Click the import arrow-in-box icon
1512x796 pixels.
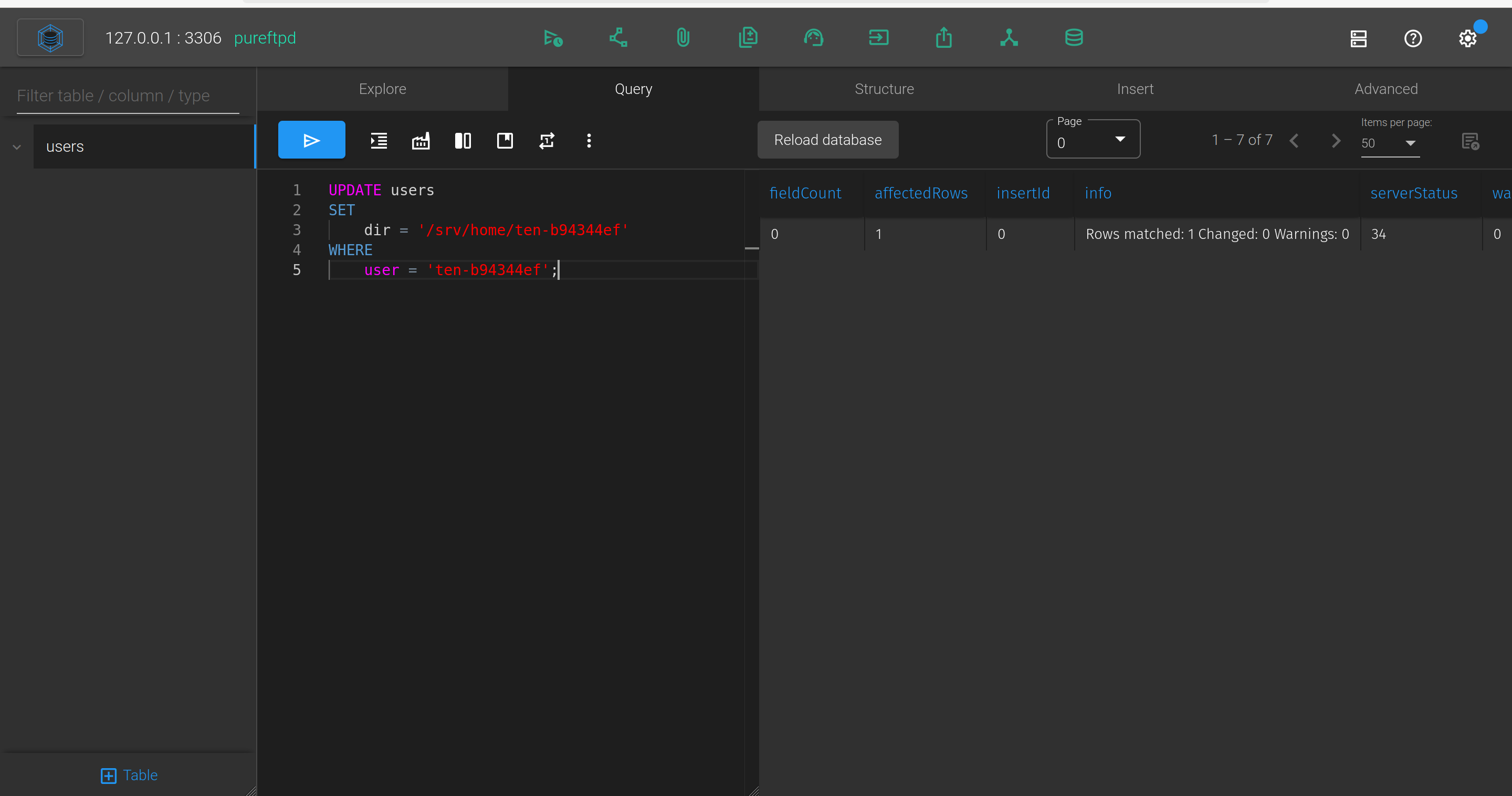coord(879,38)
